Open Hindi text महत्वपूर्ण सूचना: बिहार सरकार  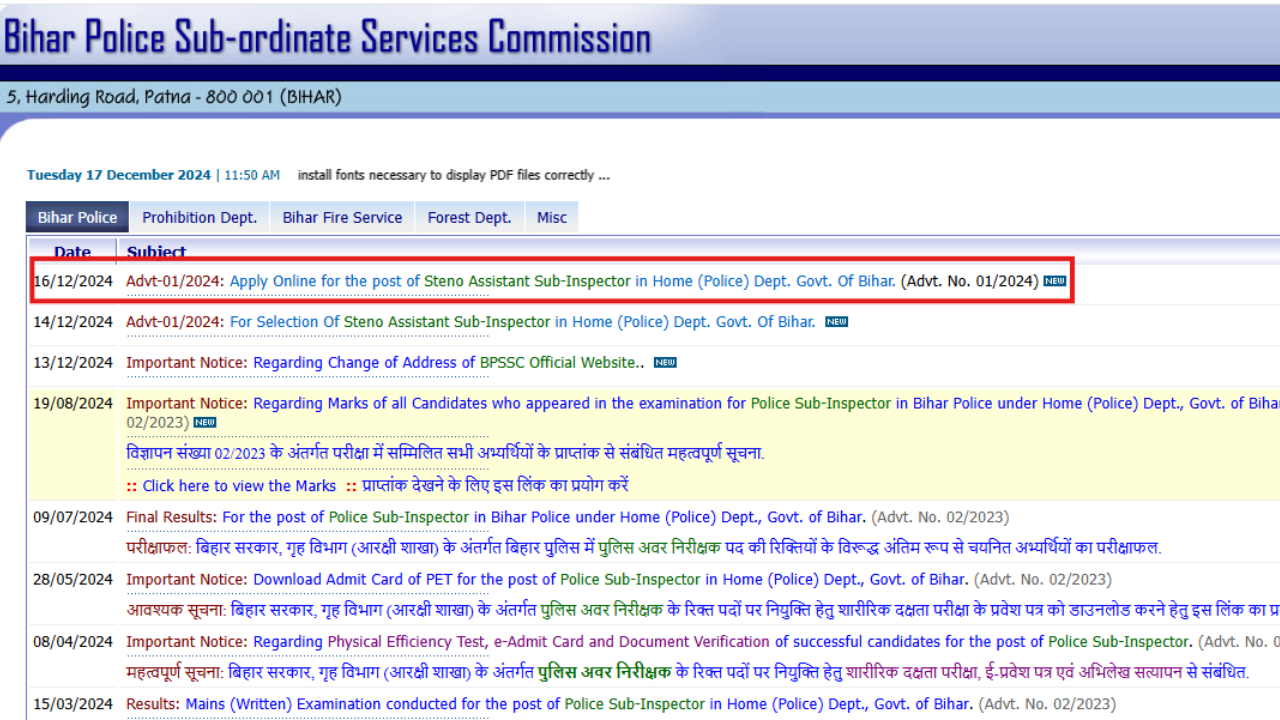click(687, 672)
